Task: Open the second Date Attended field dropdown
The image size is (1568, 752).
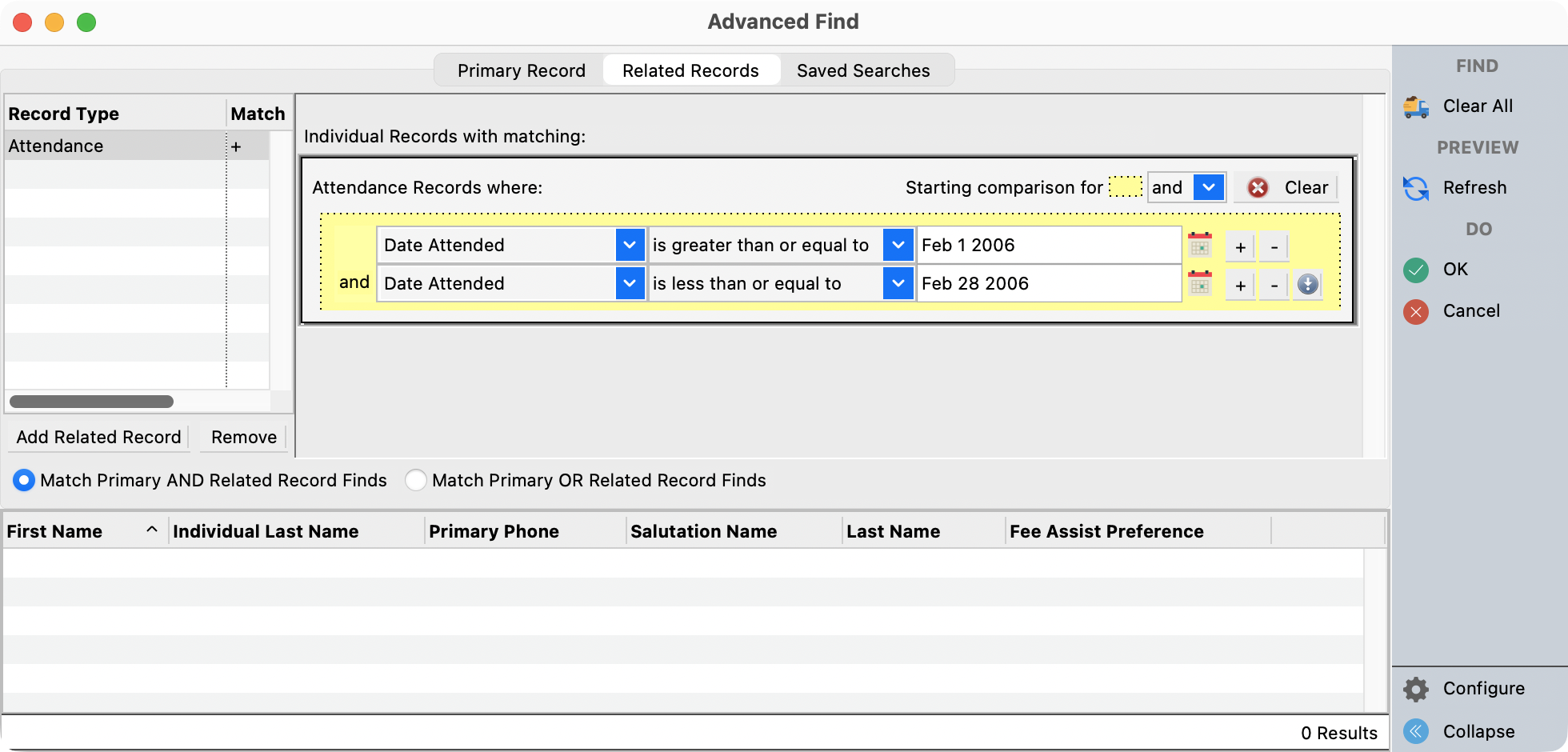Action: click(x=630, y=283)
